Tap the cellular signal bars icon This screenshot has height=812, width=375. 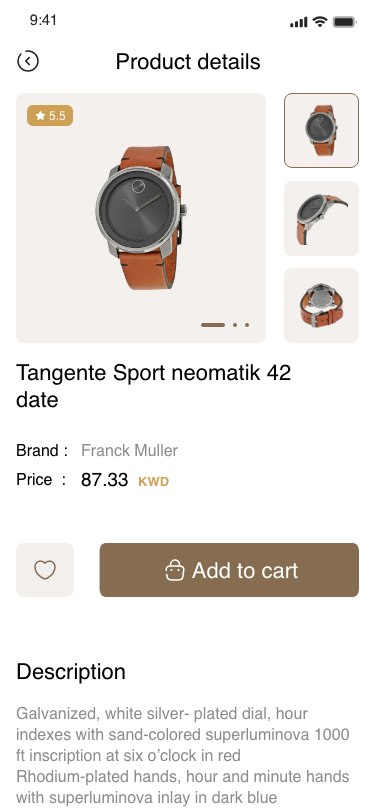pyautogui.click(x=299, y=22)
